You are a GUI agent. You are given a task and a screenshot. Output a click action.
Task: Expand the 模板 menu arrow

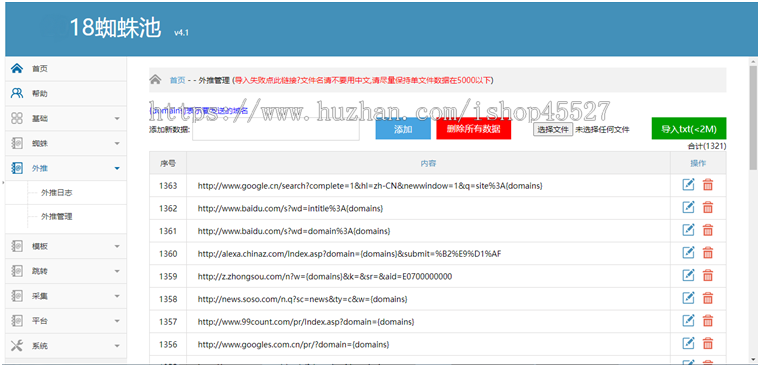point(117,246)
